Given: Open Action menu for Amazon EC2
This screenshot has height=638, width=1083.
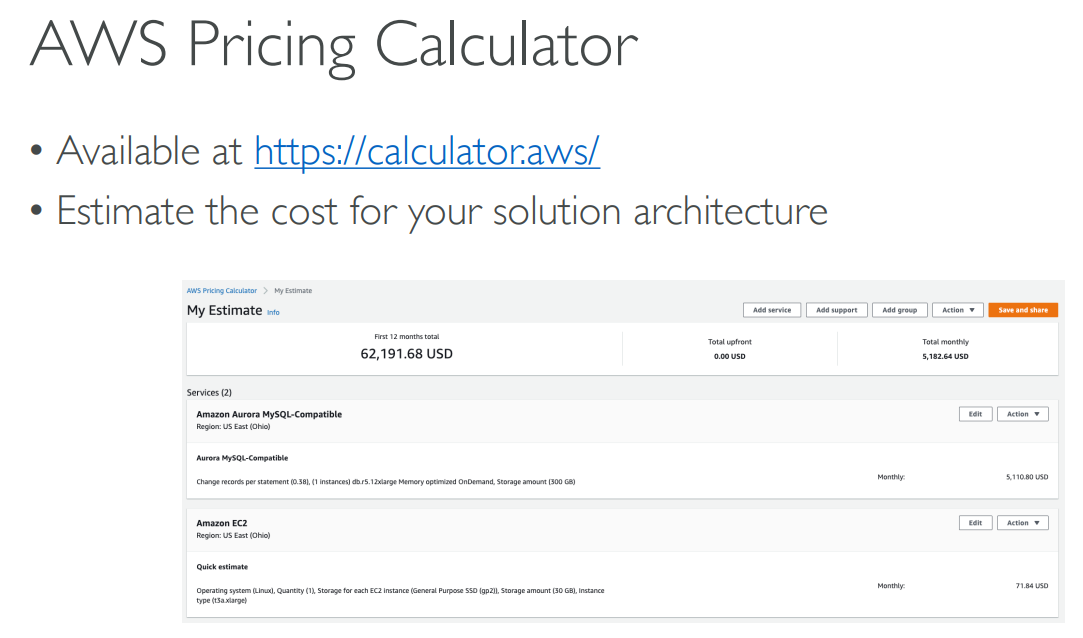Looking at the screenshot, I should (1023, 523).
